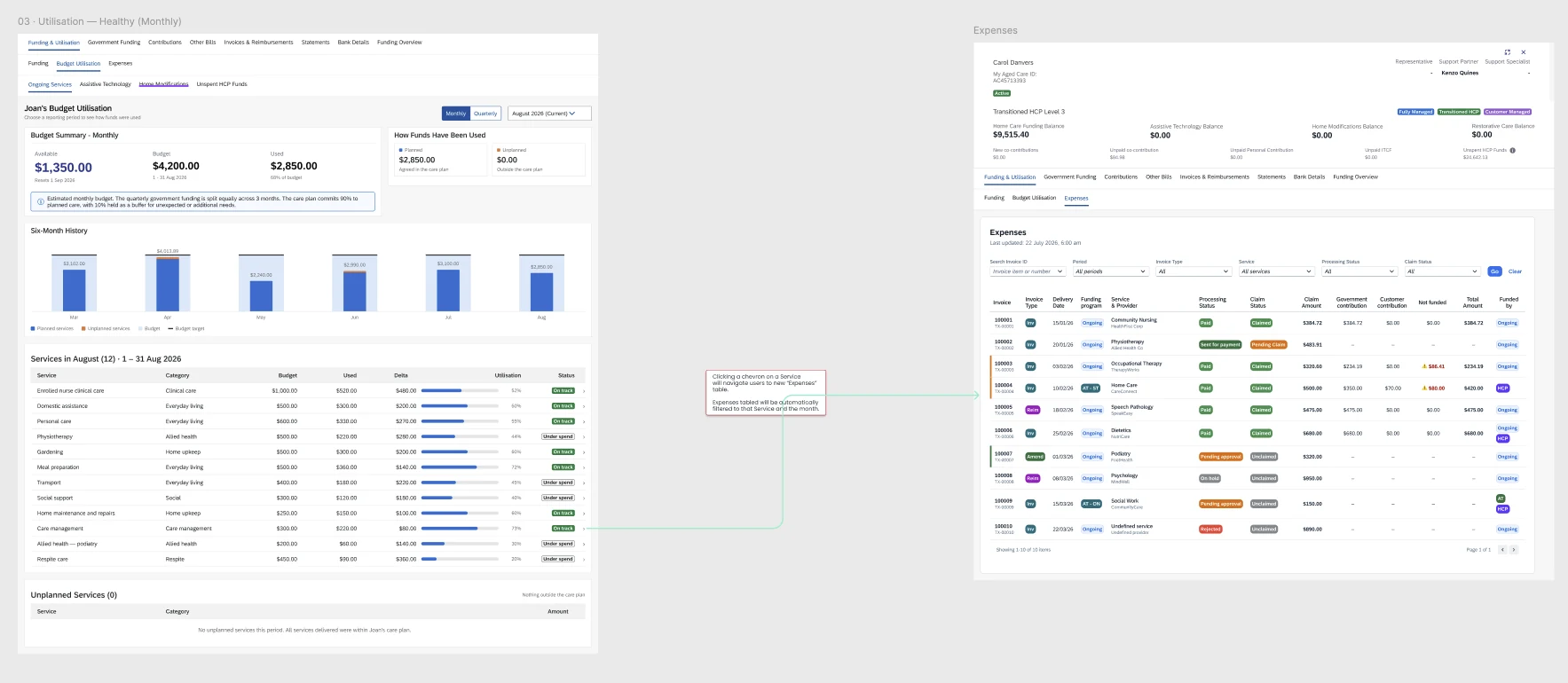Click the Gardening service row name
The width and height of the screenshot is (1568, 683).
pos(50,452)
